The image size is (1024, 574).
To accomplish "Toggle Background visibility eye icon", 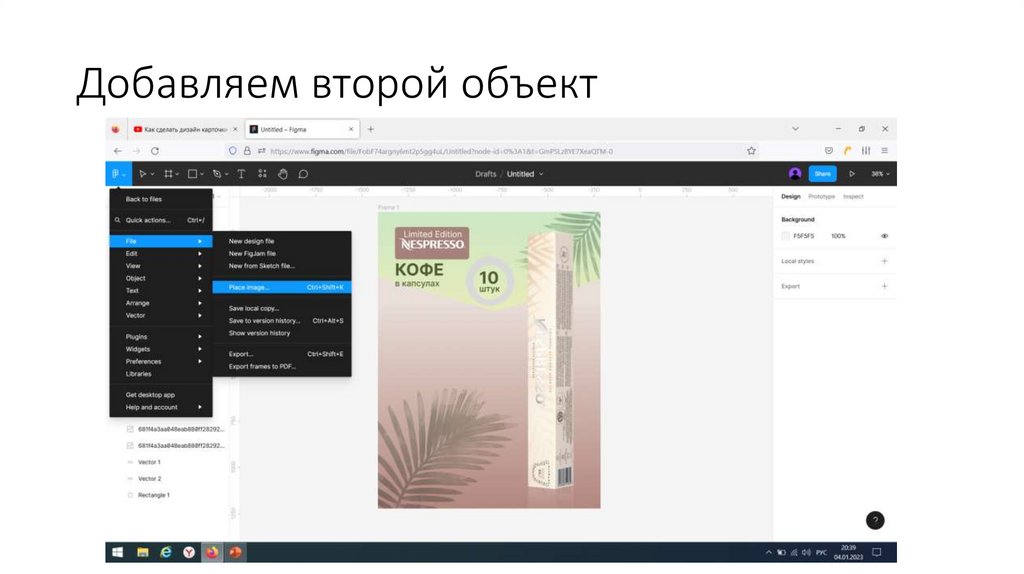I will coord(884,236).
